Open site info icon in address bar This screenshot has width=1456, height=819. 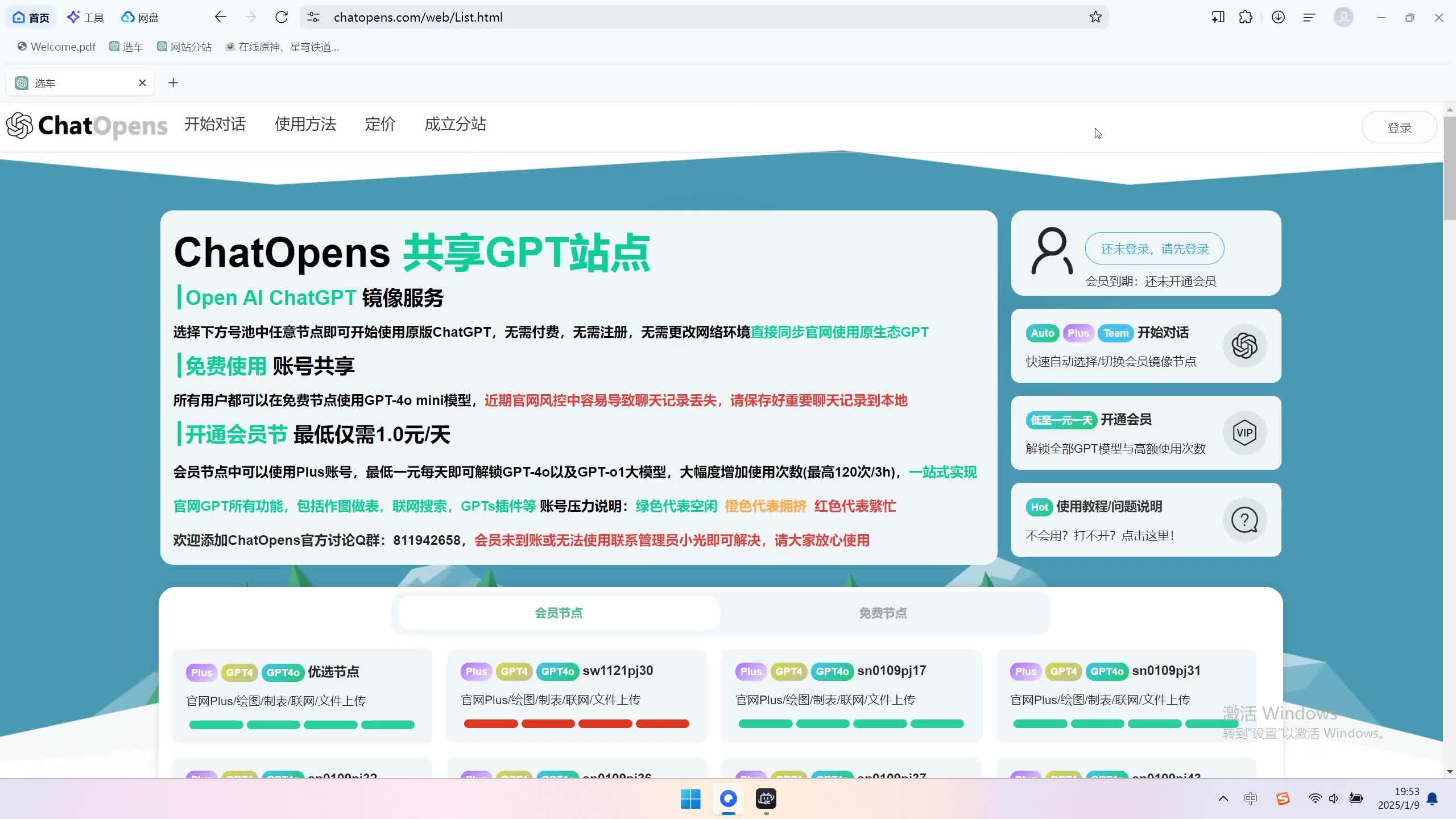313,17
